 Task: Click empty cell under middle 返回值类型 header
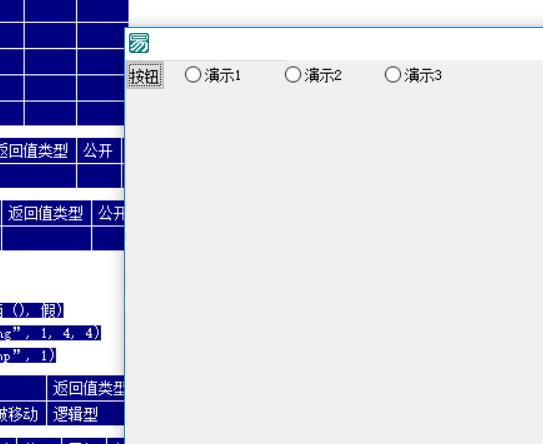click(46, 238)
